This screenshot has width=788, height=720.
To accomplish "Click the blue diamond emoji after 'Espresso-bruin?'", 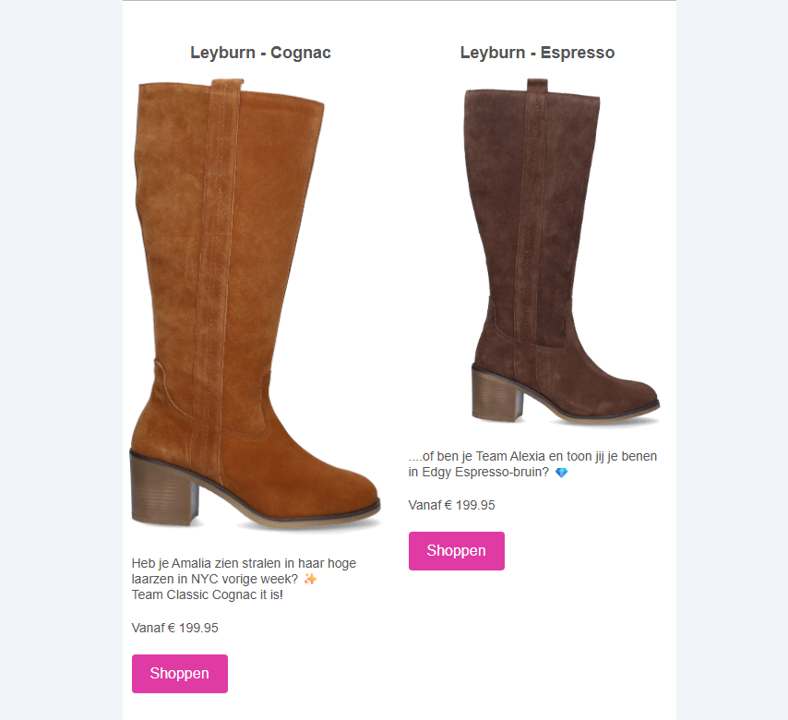I will click(561, 472).
